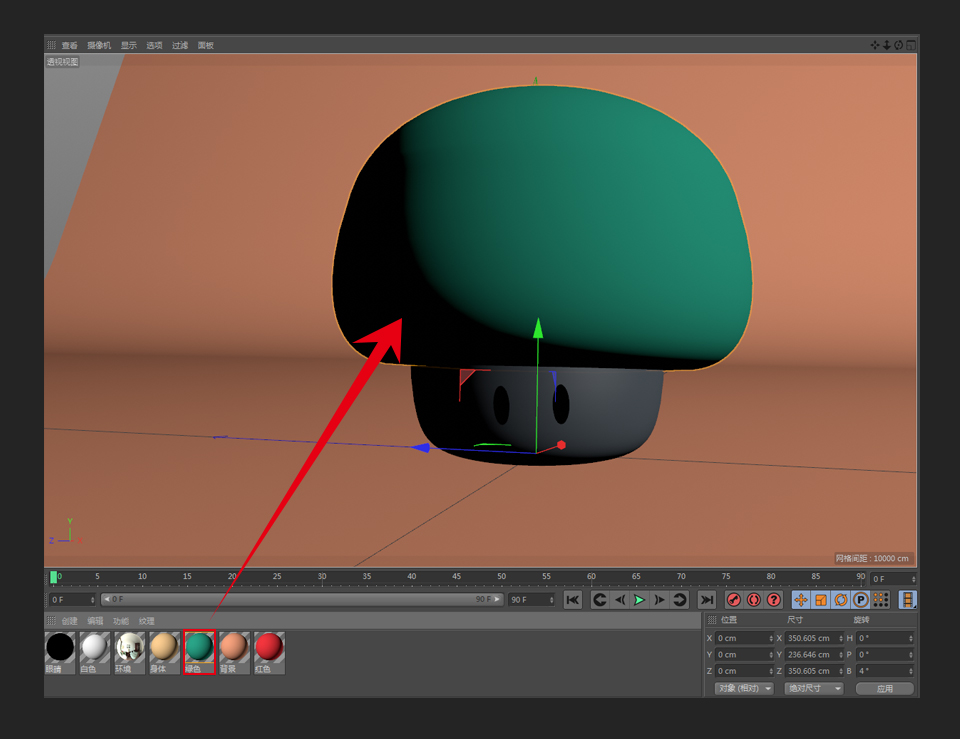Viewport: 960px width, 739px height.
Task: Select the red 红色 material swatch
Action: [x=268, y=648]
